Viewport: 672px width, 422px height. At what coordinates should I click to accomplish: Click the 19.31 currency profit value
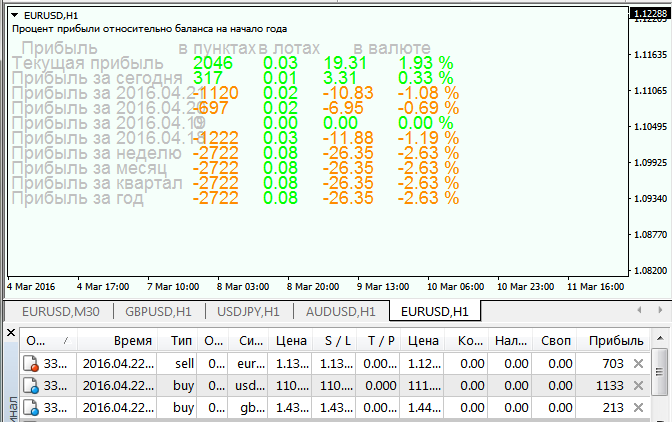pos(345,63)
